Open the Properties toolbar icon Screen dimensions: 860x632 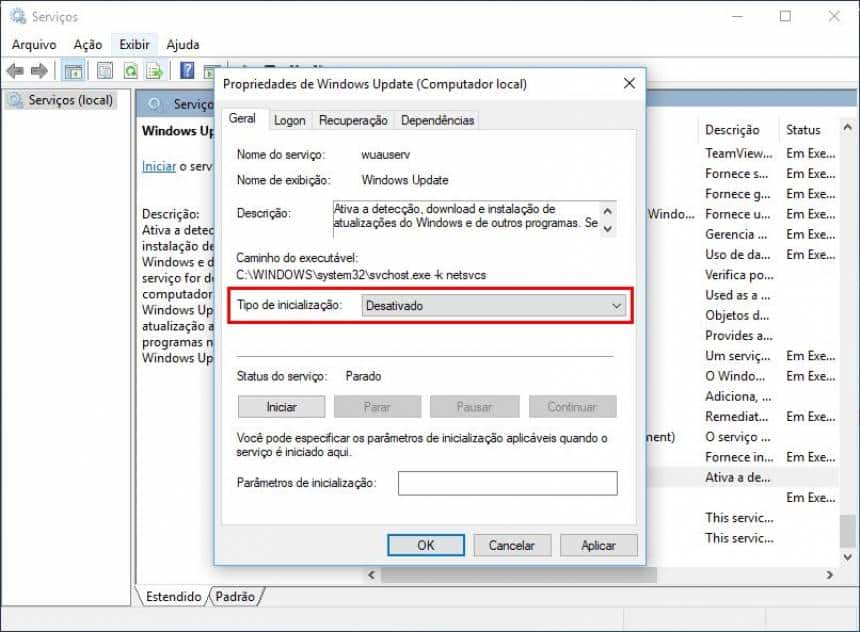[105, 71]
